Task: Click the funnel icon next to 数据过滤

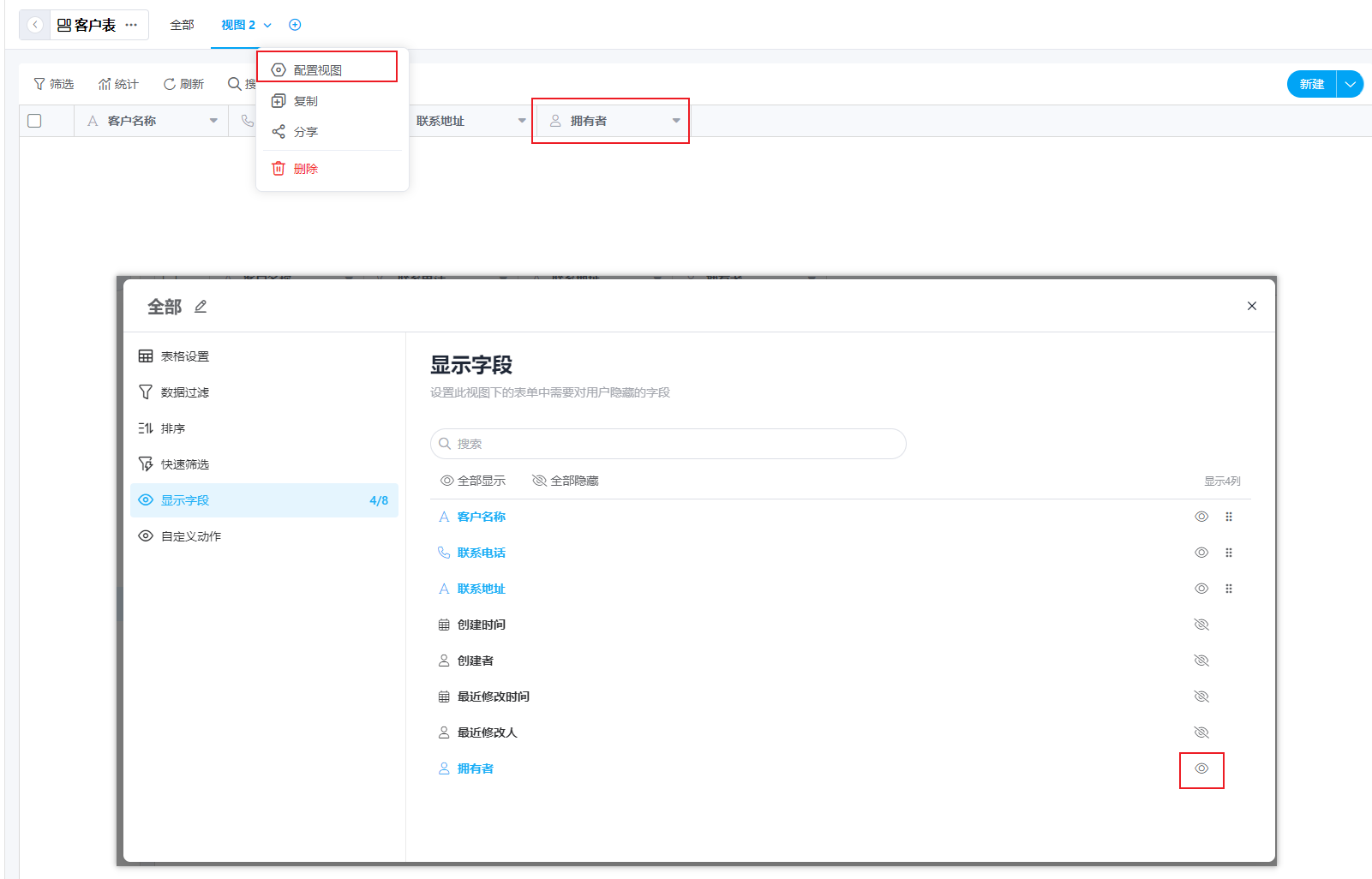Action: 146,392
